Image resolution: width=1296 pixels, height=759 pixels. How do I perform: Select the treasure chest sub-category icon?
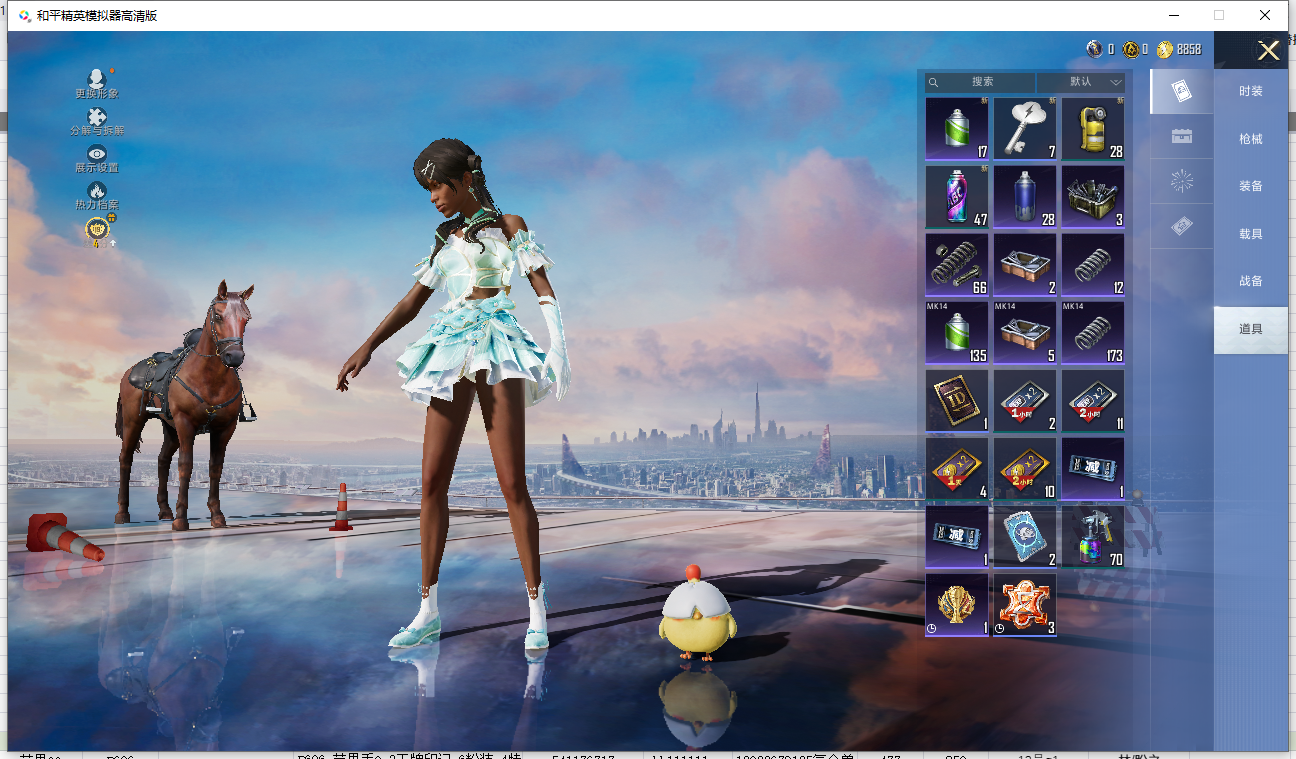tap(1181, 136)
